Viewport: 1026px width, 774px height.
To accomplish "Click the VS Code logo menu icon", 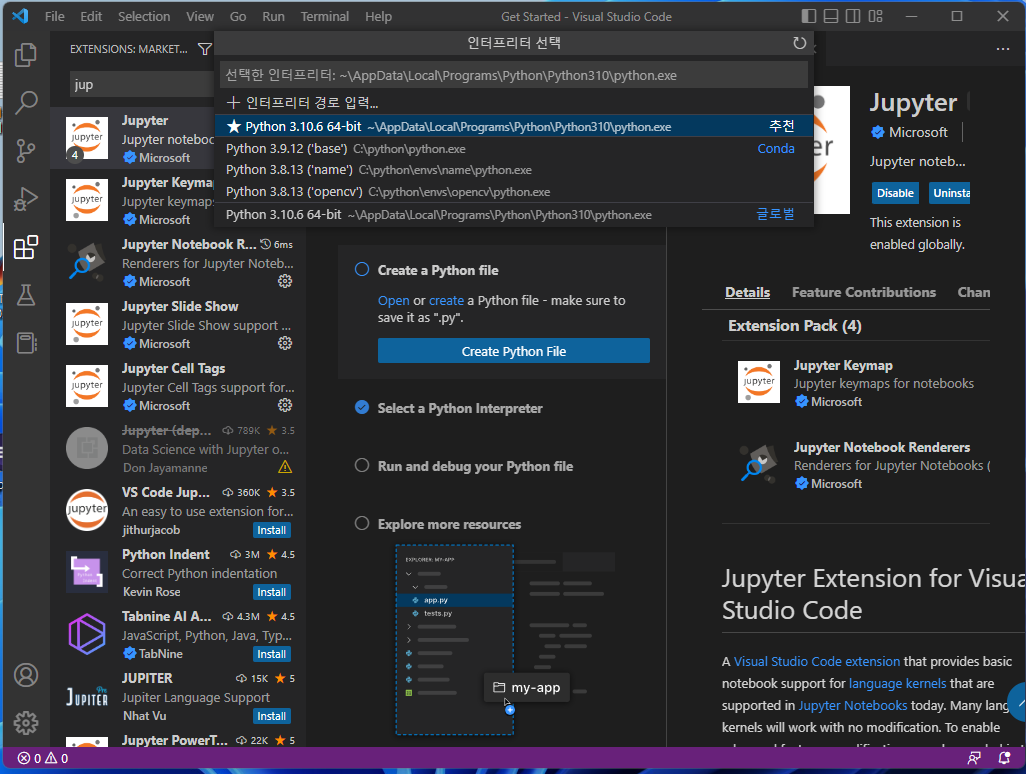I will [20, 16].
